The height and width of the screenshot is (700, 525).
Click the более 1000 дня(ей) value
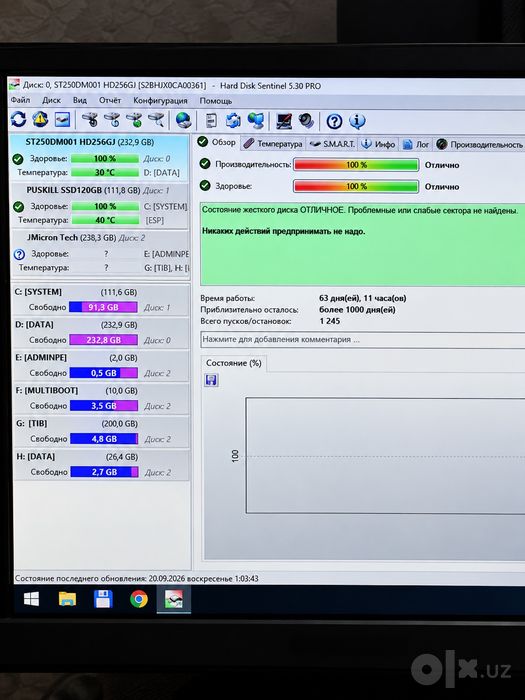coord(357,309)
